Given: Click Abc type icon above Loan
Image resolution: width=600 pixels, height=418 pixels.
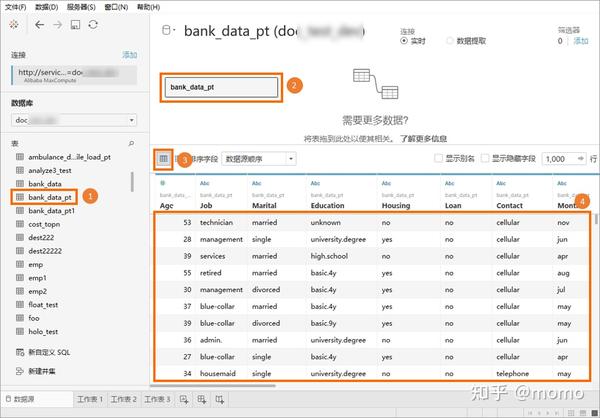Looking at the screenshot, I should [450, 183].
